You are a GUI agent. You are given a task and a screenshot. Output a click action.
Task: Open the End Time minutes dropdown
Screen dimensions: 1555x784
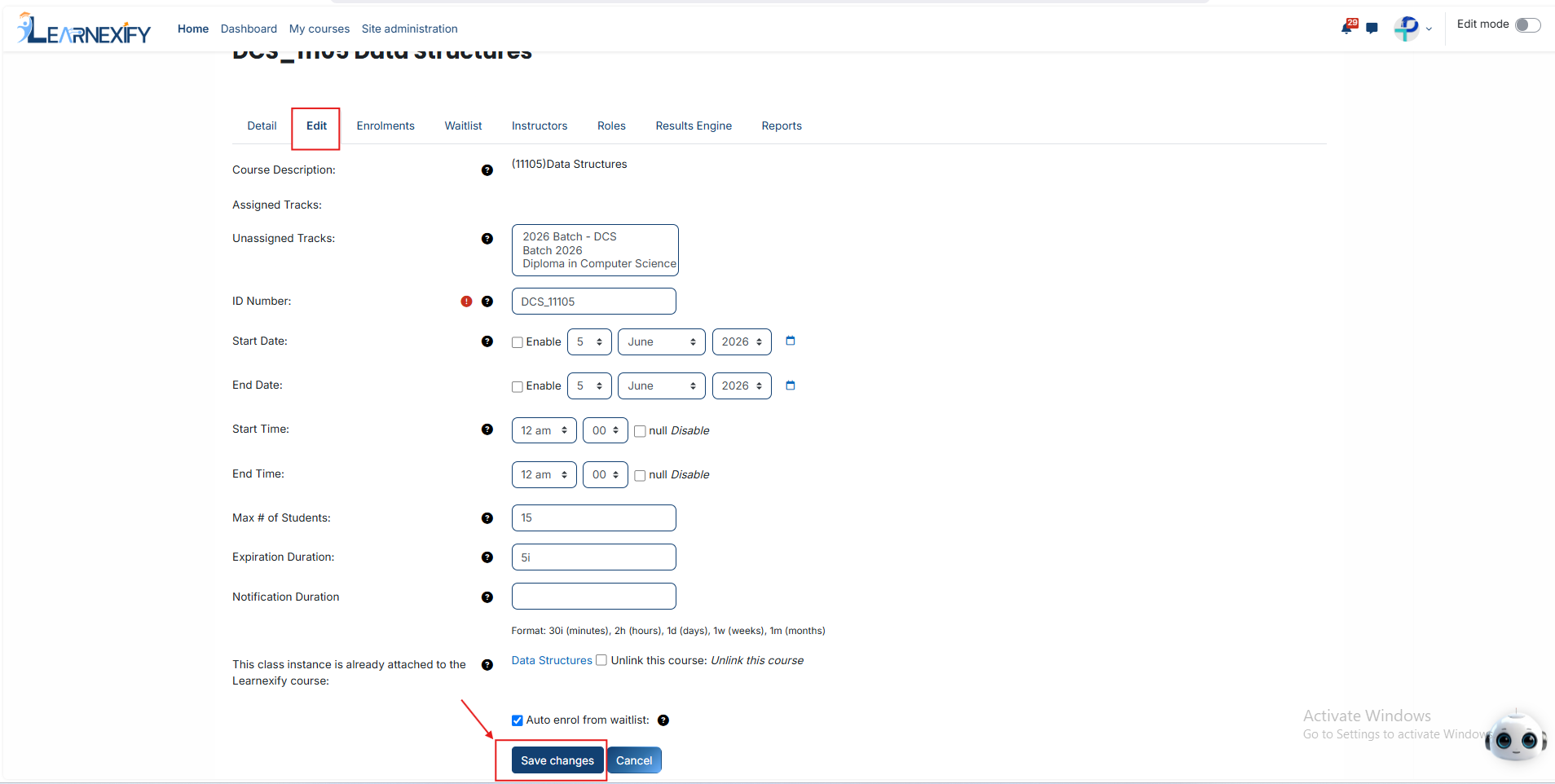pyautogui.click(x=606, y=474)
